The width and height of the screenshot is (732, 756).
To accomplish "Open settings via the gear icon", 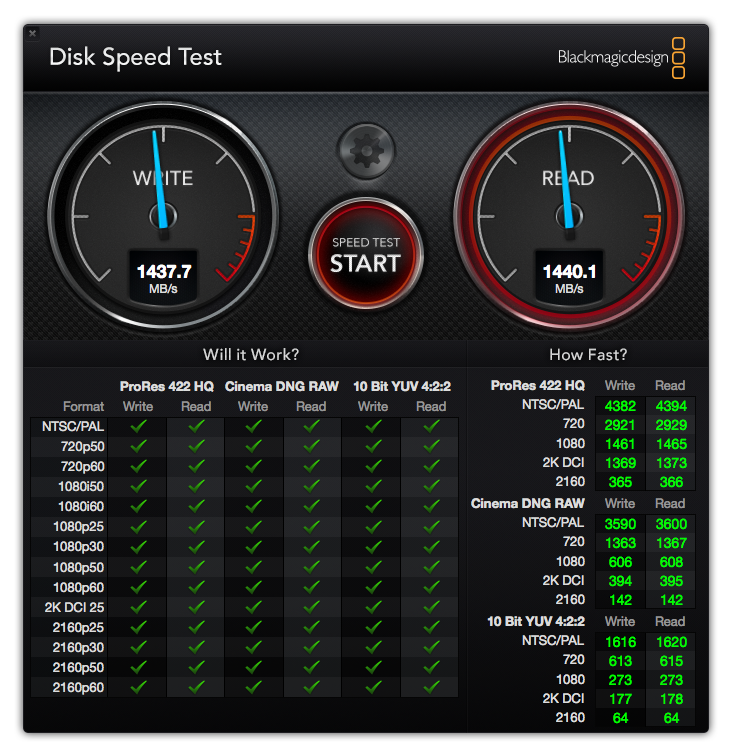I will [366, 151].
